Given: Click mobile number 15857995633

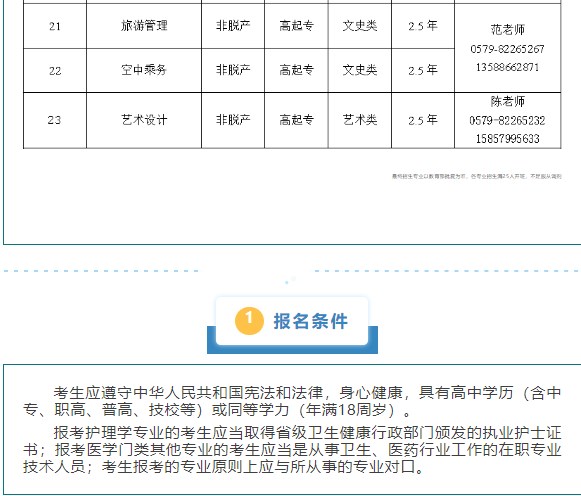Looking at the screenshot, I should click(x=507, y=139).
